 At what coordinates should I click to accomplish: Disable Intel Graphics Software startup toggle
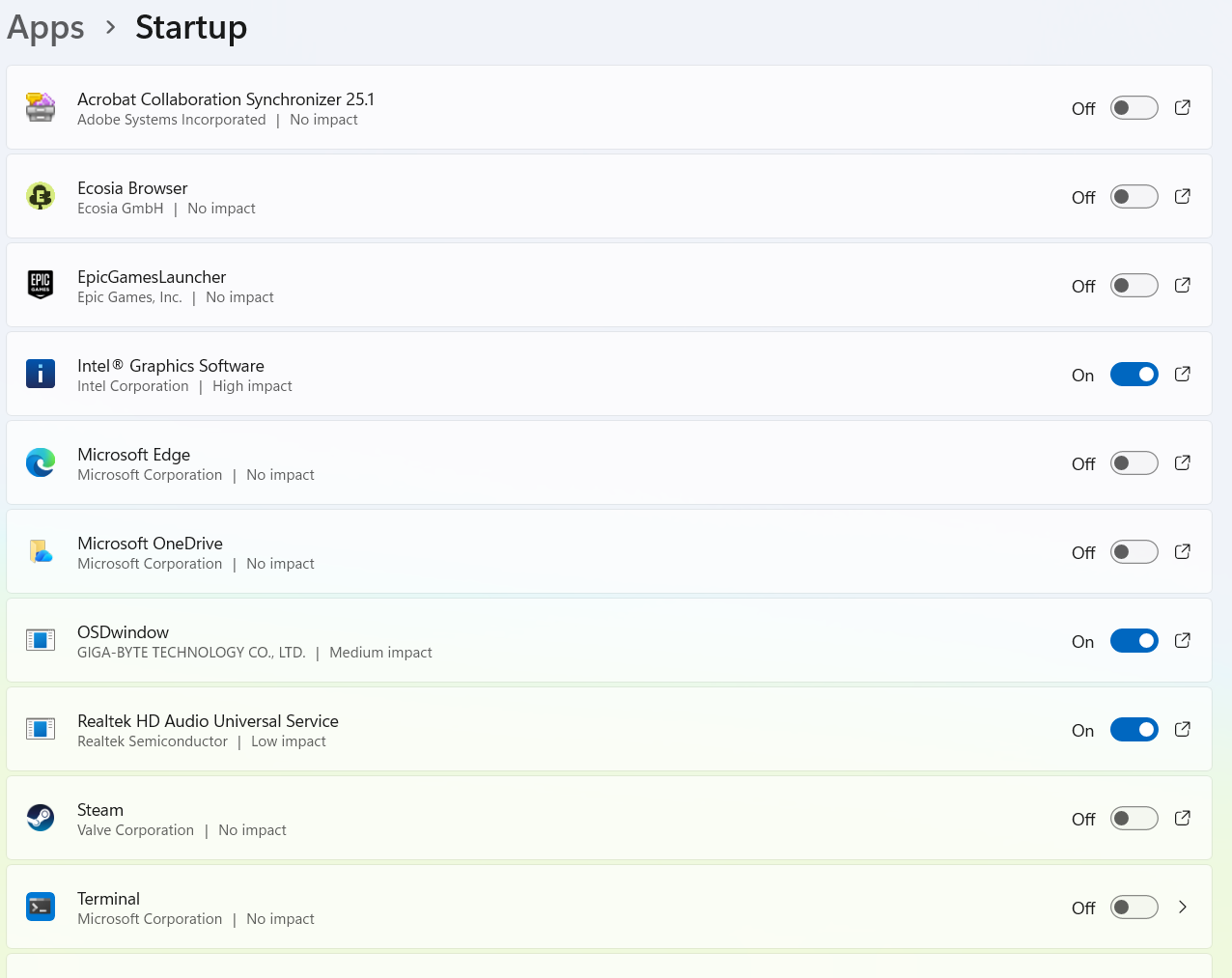1134,375
